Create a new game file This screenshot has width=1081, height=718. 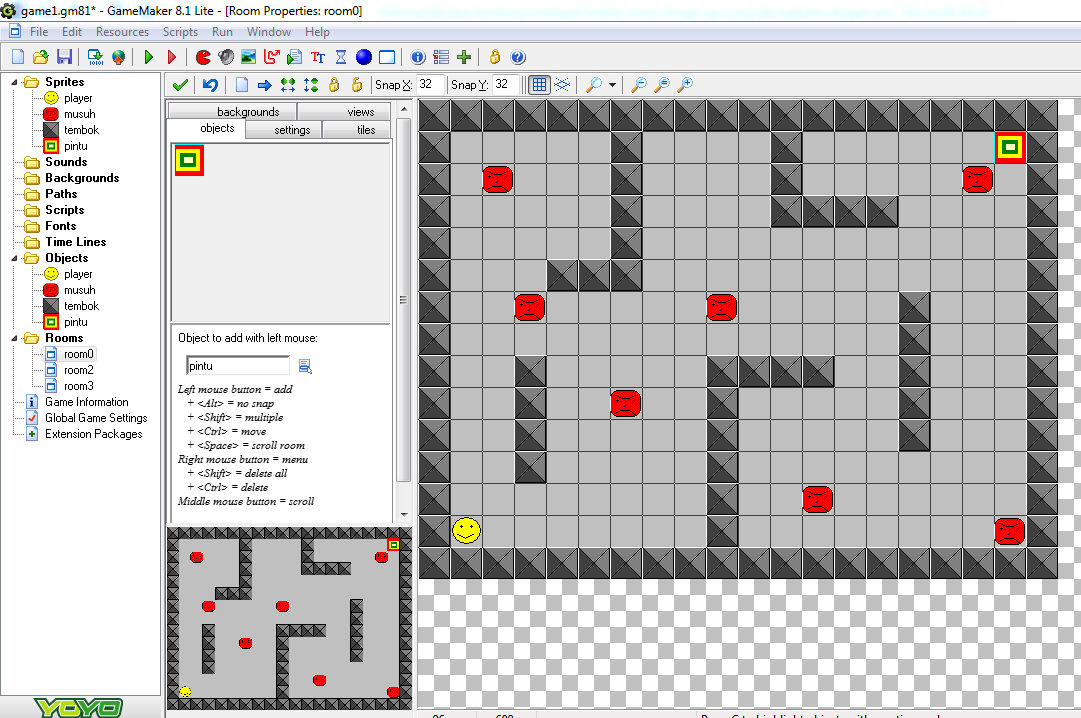coord(19,57)
